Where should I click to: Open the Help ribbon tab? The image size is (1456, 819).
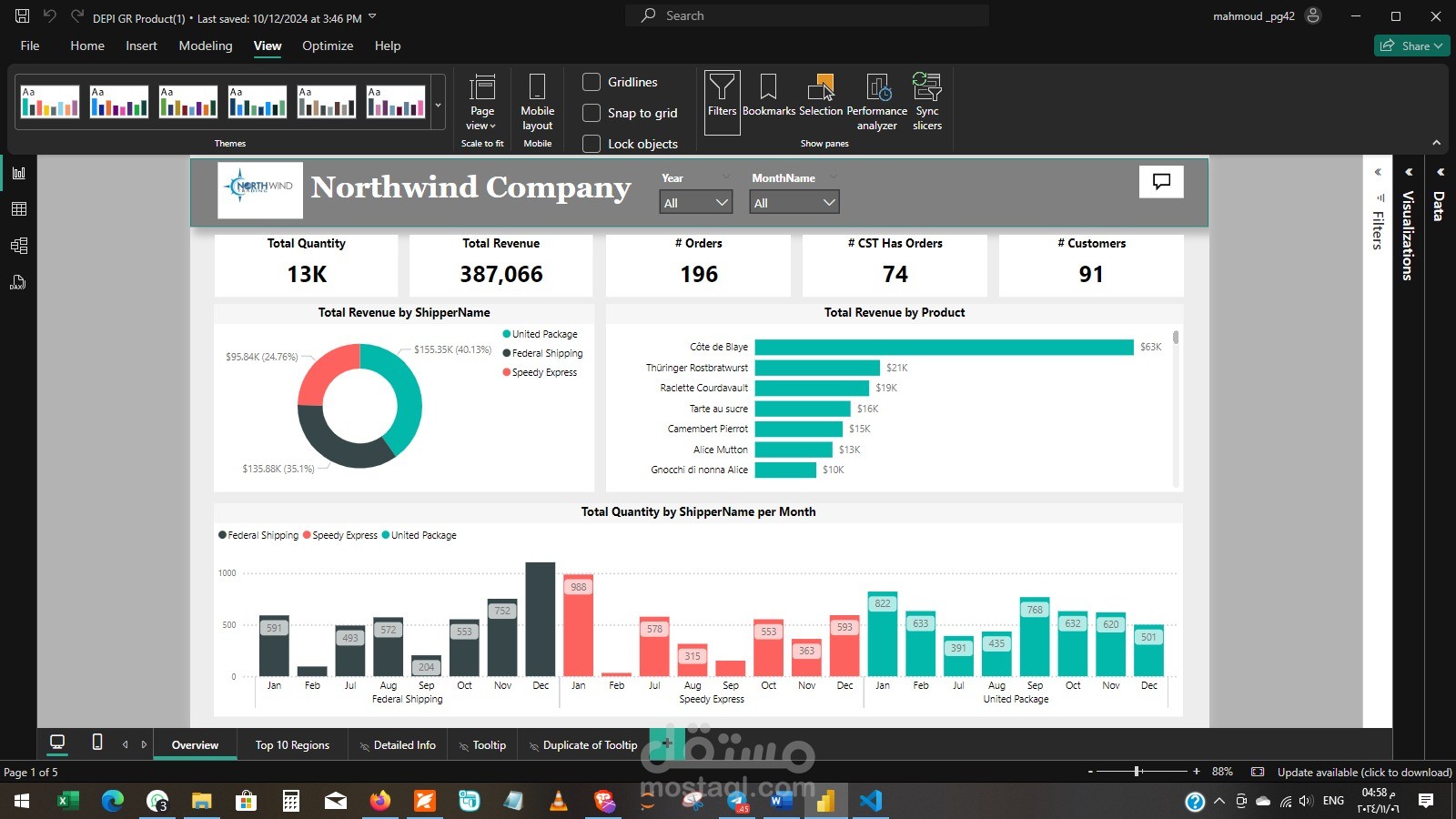(388, 45)
